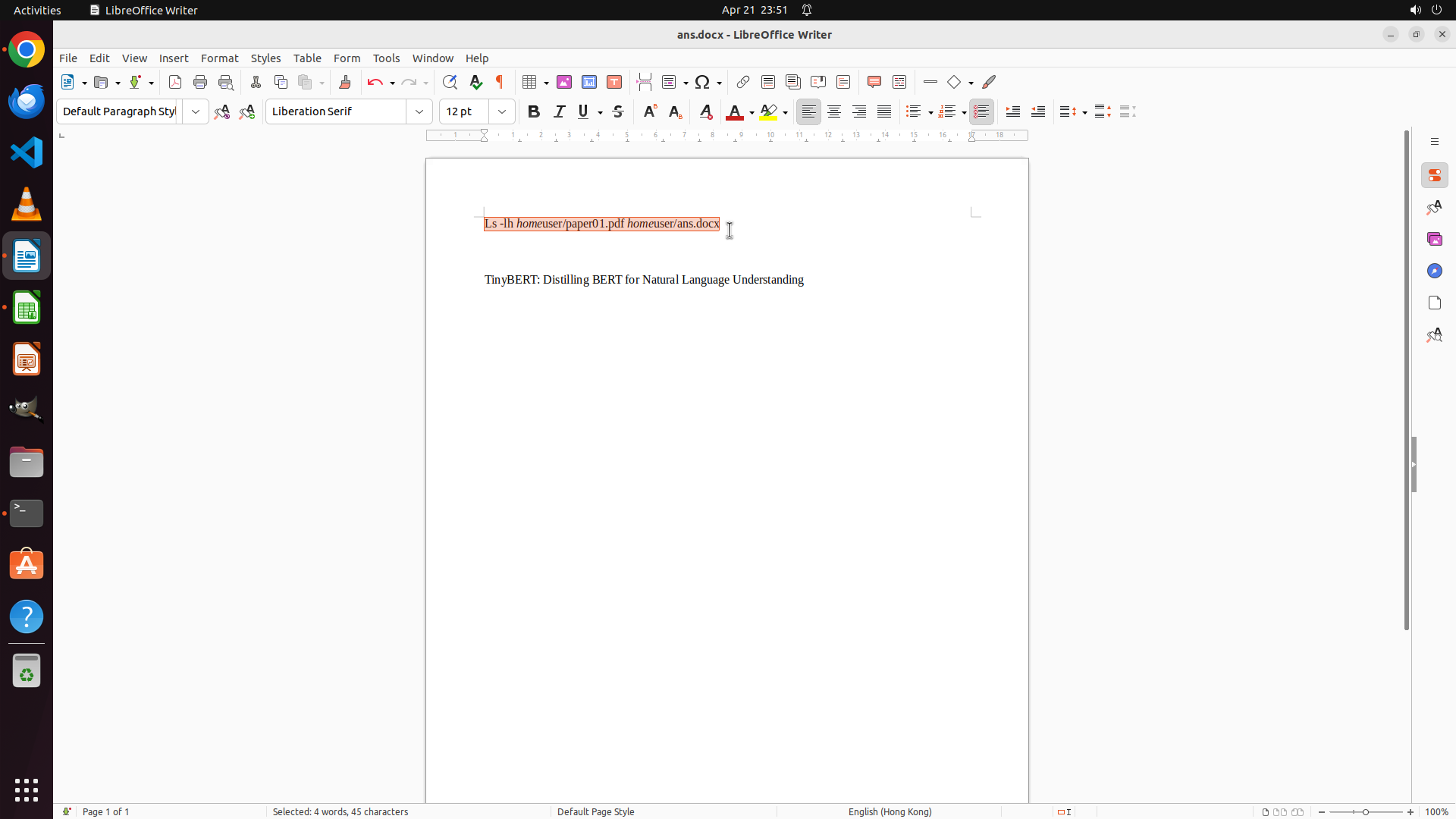
Task: Toggle Bold formatting
Action: coord(534,111)
